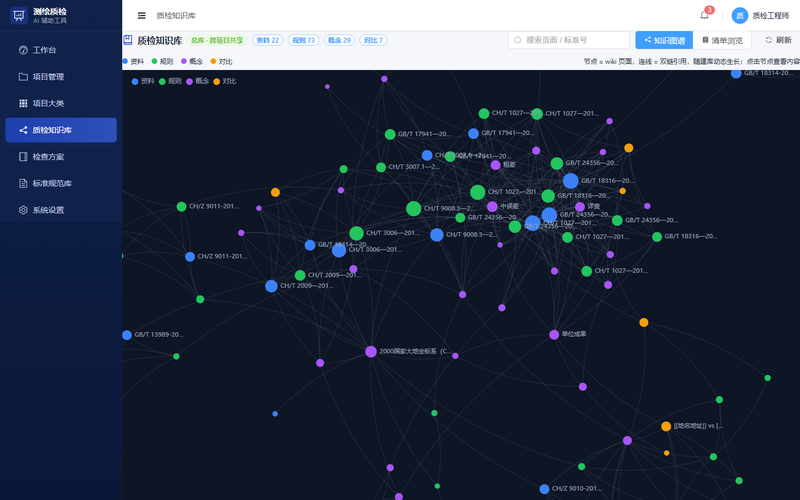Open the 质检工程师 user menu

pyautogui.click(x=760, y=15)
